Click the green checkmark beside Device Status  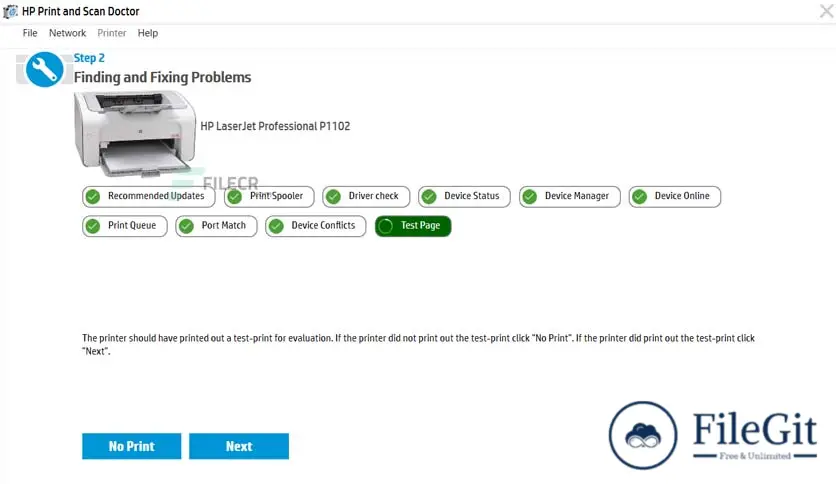429,196
